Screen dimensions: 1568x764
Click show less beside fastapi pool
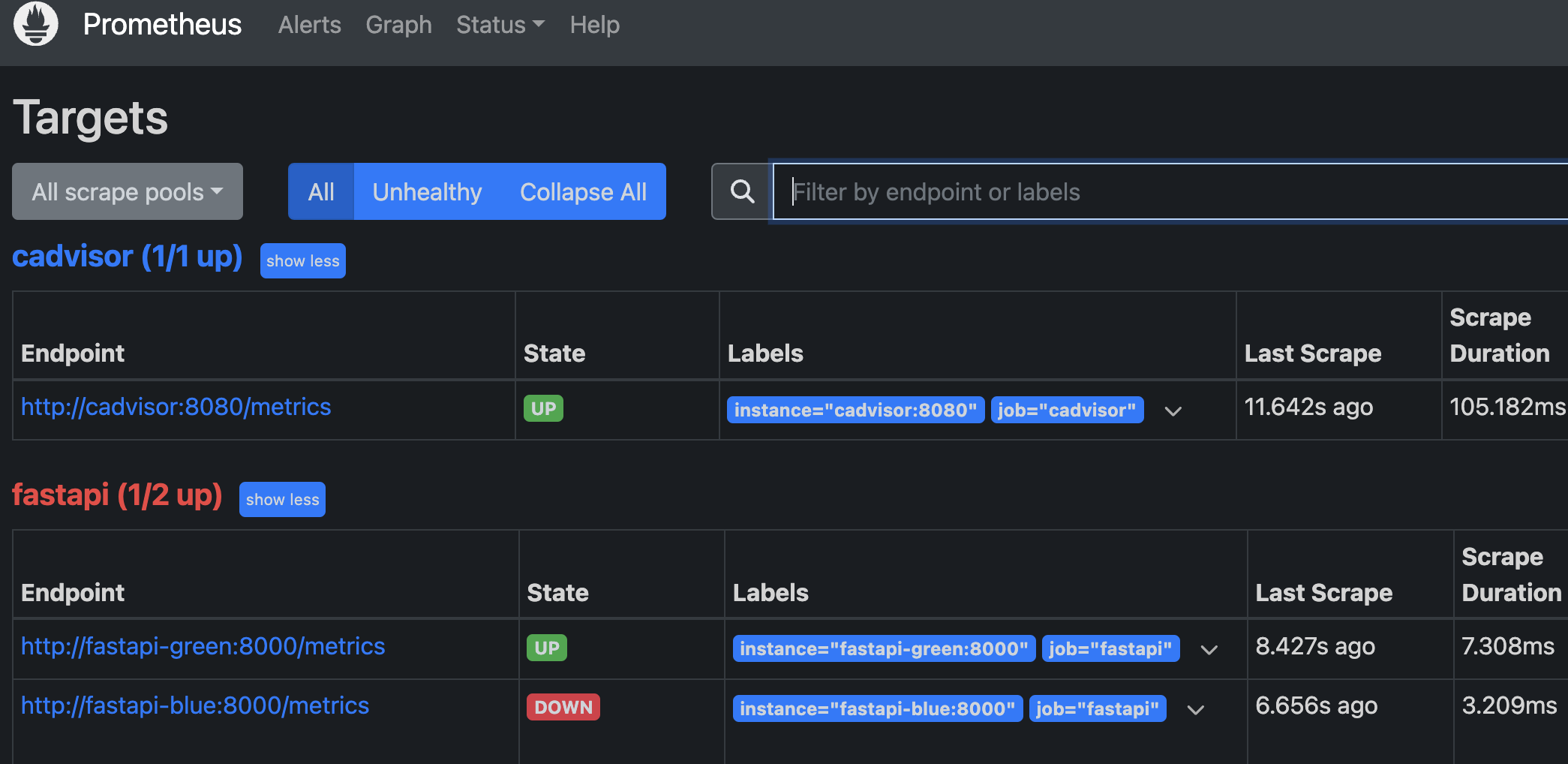[x=282, y=499]
